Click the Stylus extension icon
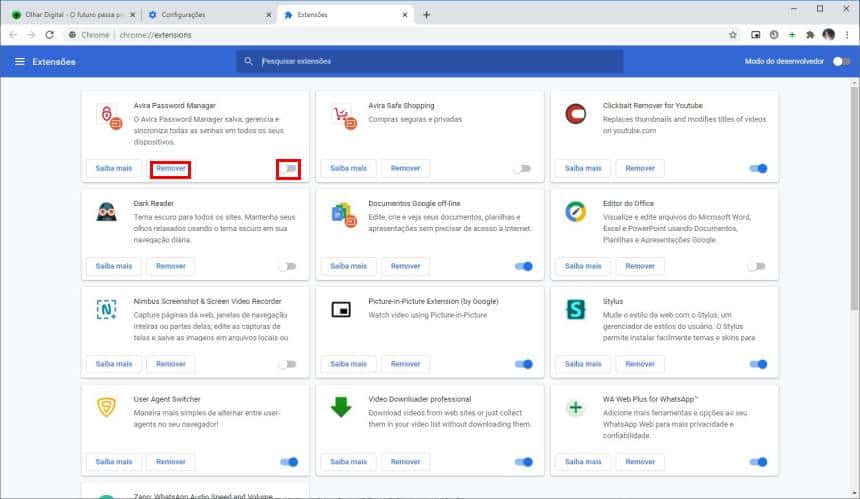Image resolution: width=860 pixels, height=499 pixels. pyautogui.click(x=575, y=309)
